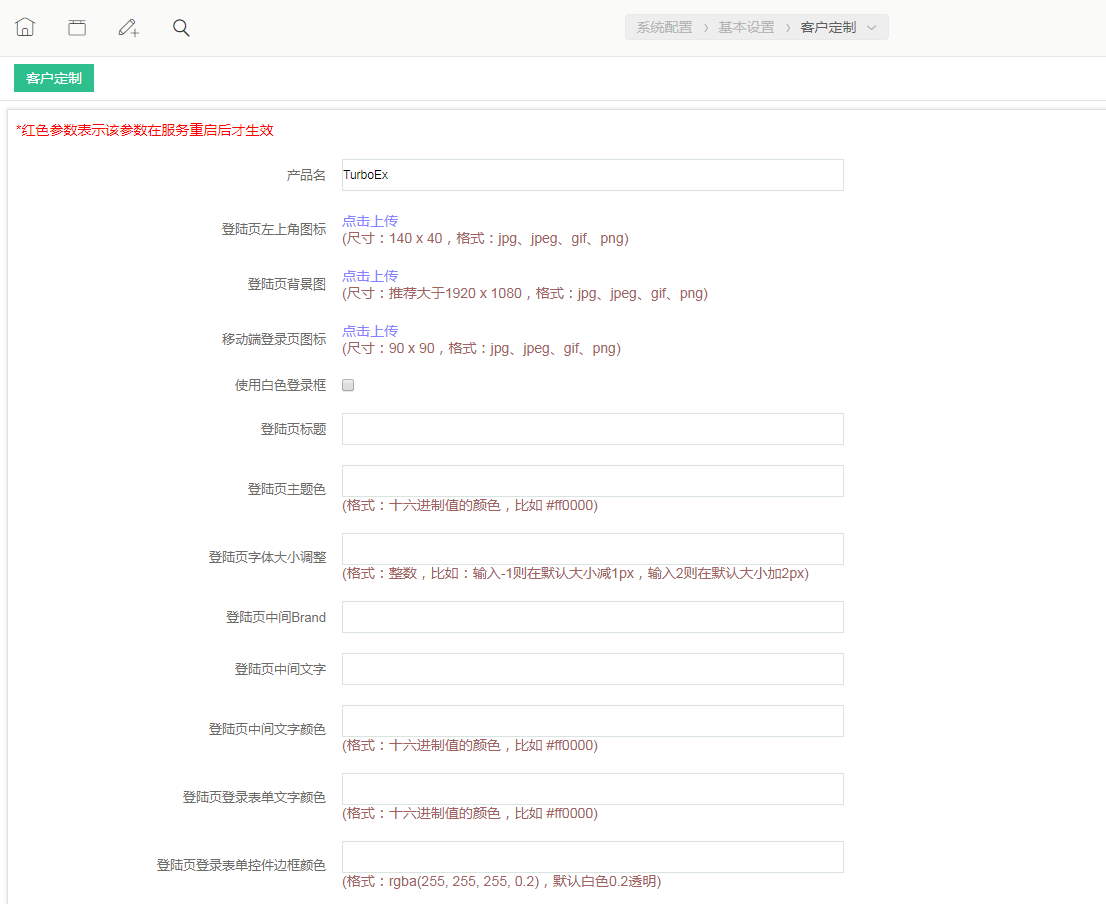This screenshot has width=1106, height=904.
Task: Click 点击上传 for 移动端登录页图标
Action: (370, 331)
